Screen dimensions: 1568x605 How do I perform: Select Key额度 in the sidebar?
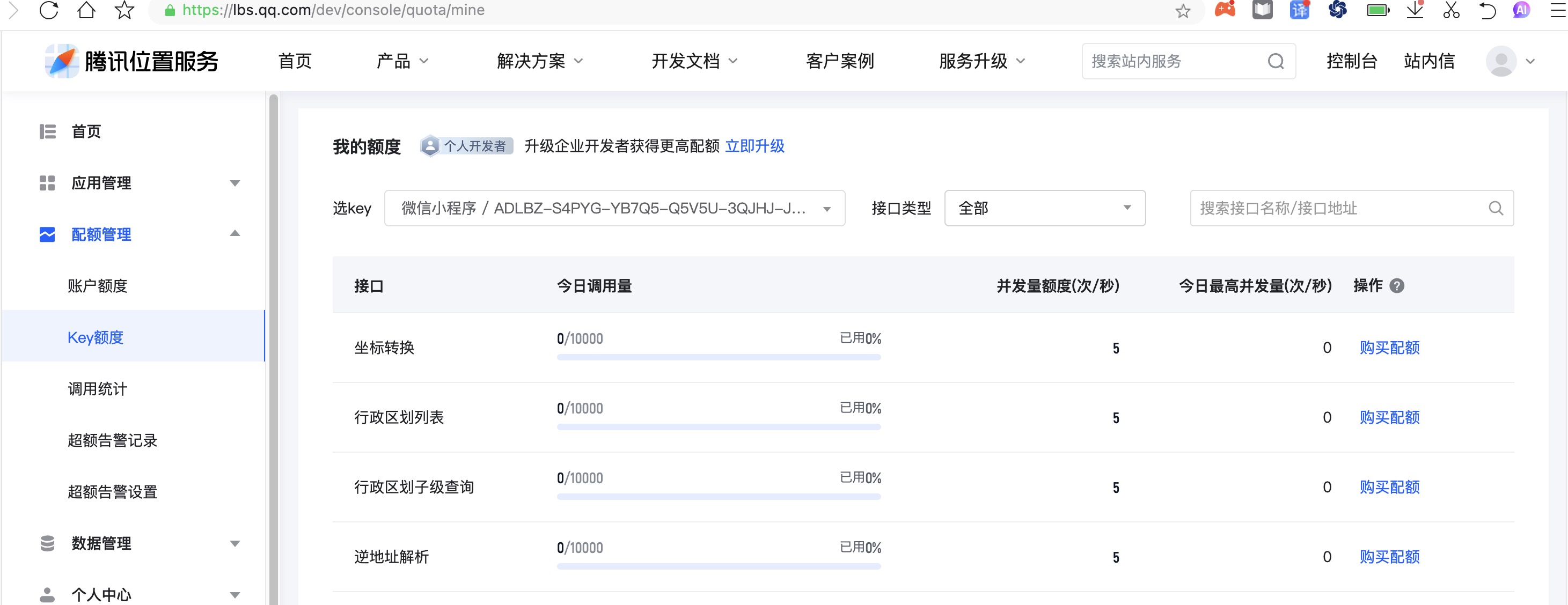133,336
